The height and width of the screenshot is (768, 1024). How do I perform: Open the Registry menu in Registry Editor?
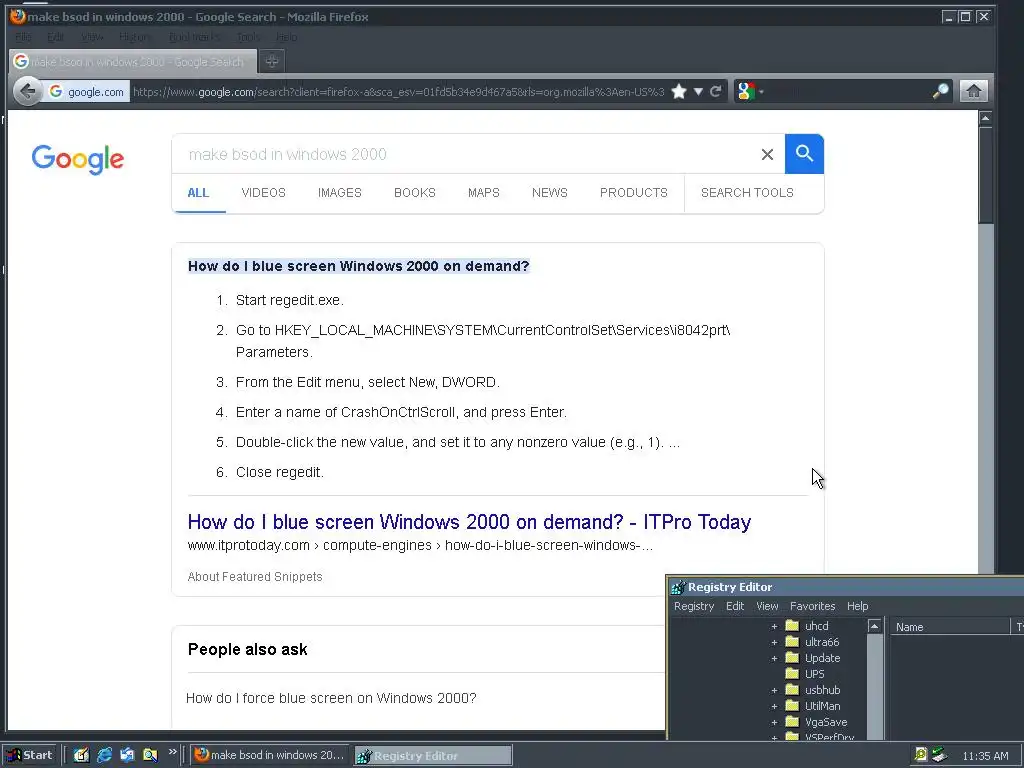pyautogui.click(x=694, y=606)
